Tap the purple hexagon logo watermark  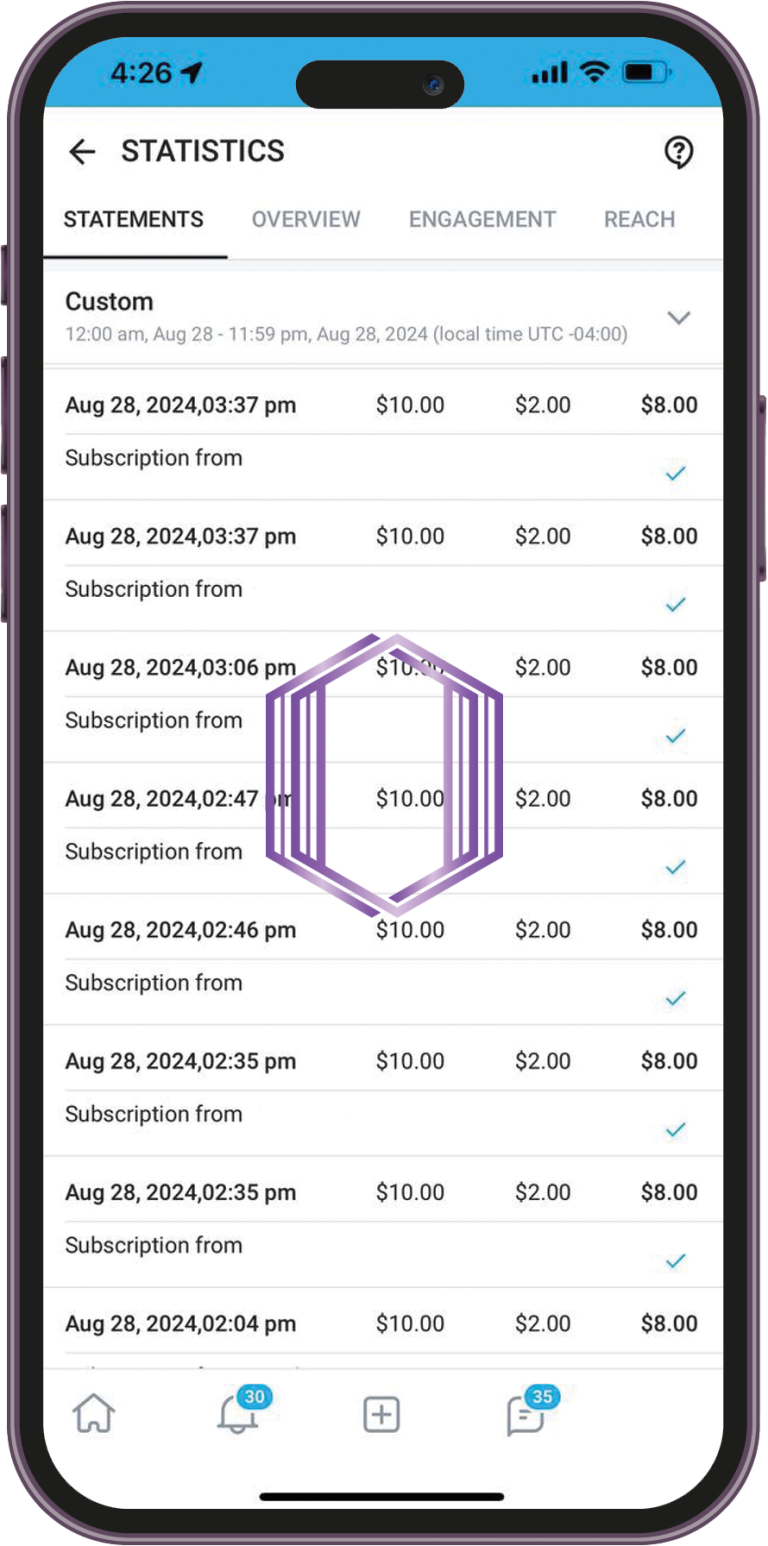[x=384, y=775]
